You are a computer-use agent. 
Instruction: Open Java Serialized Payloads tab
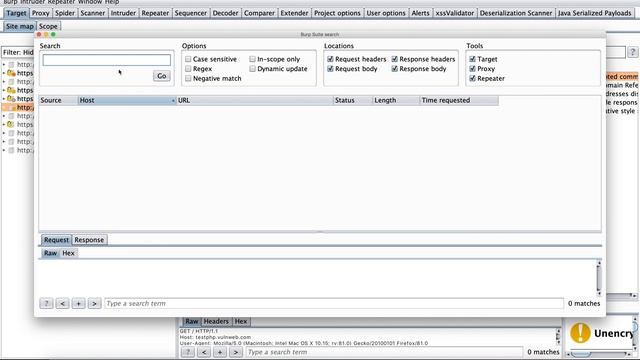point(594,13)
